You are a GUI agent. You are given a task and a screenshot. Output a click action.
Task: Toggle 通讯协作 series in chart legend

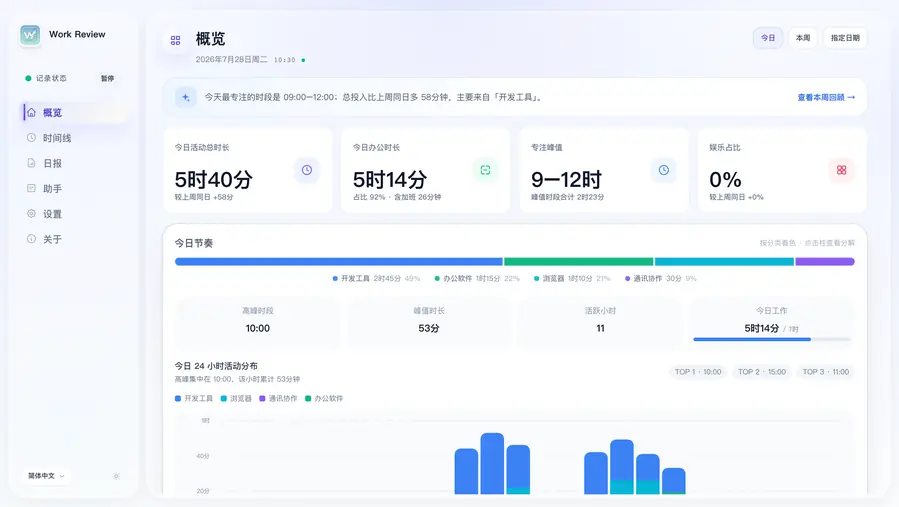278,398
